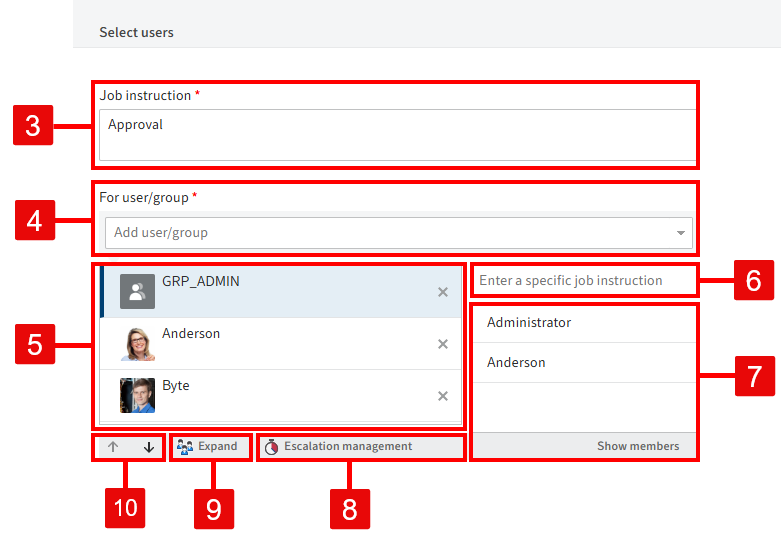The width and height of the screenshot is (781, 538).
Task: Select Administrator in the members list
Action: pos(529,323)
